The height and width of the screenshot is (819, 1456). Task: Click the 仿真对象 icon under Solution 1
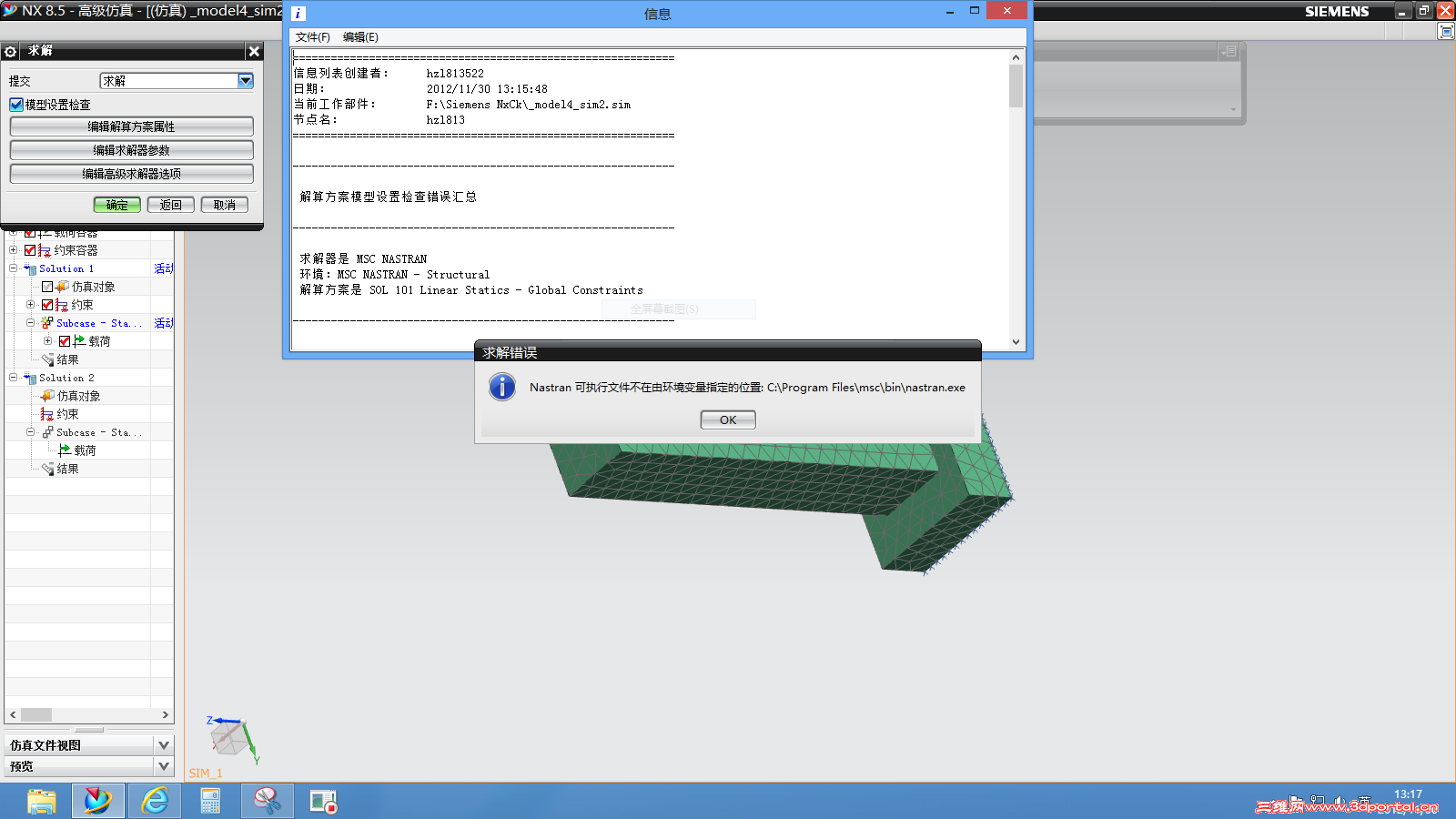(x=63, y=287)
